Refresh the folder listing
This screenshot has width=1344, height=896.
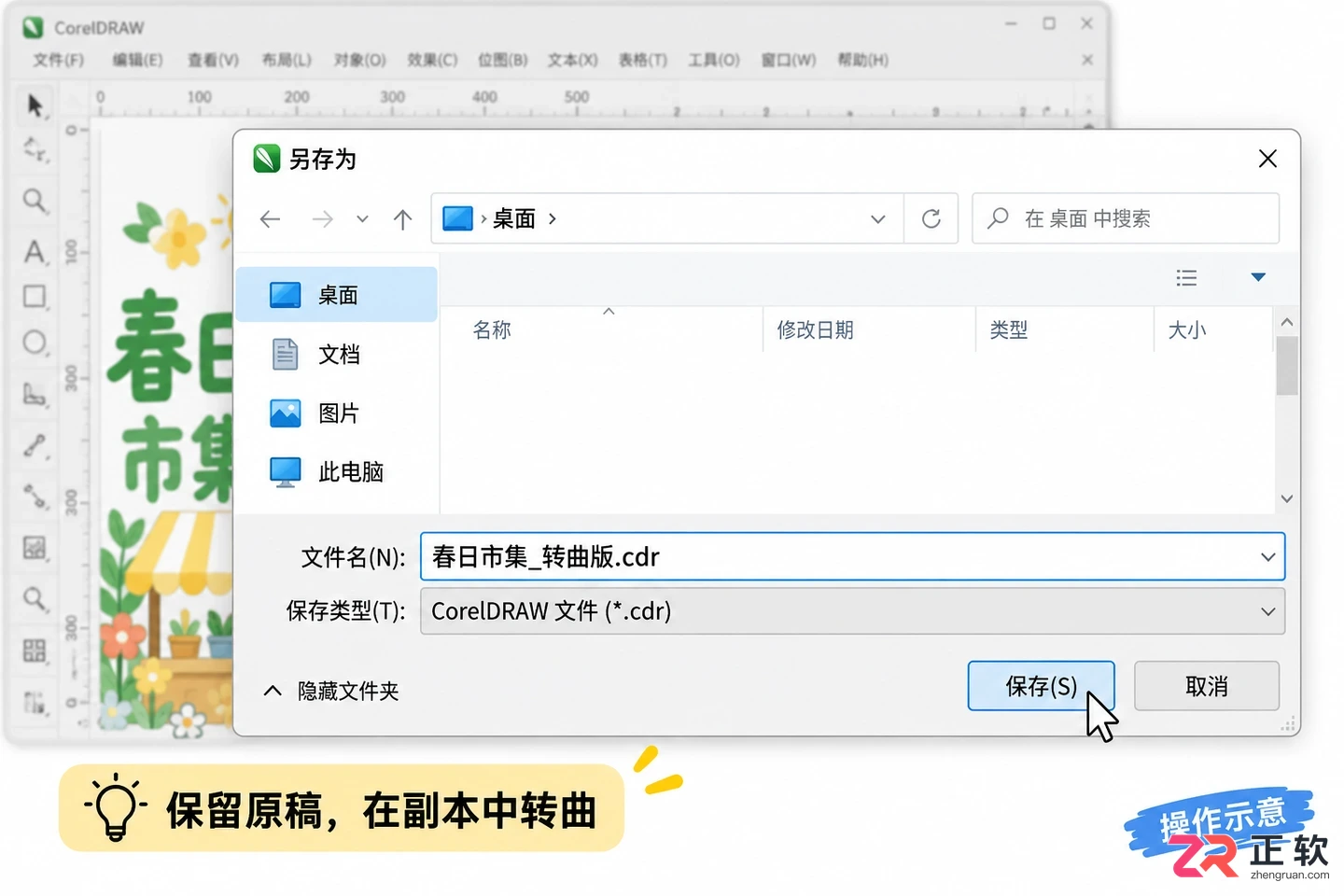pos(931,218)
